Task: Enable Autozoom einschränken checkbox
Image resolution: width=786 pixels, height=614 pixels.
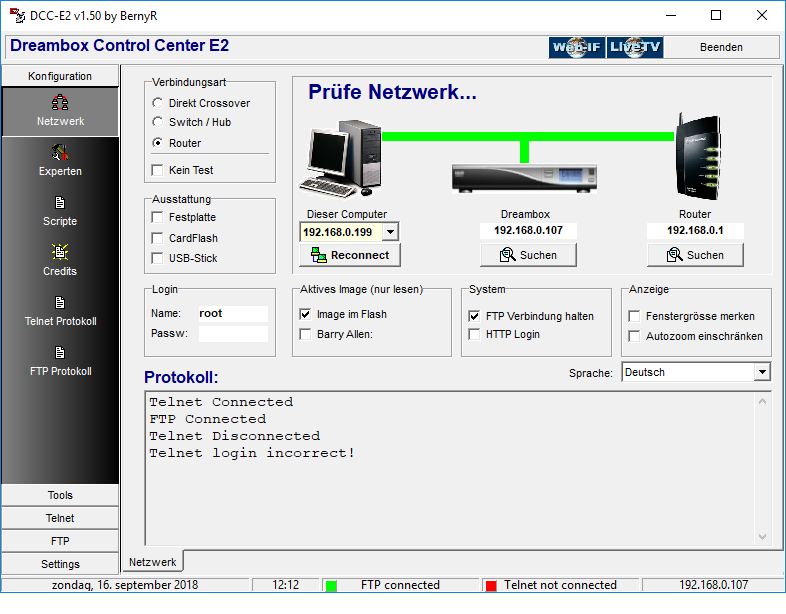Action: click(634, 336)
